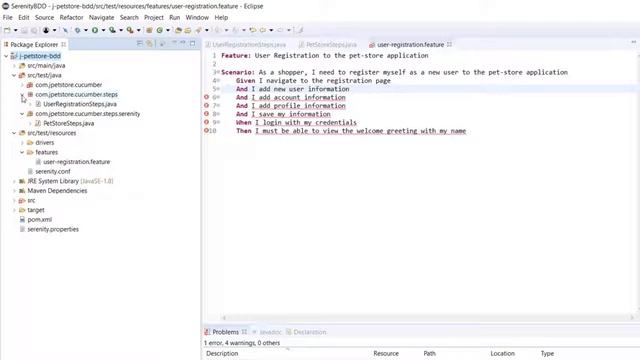The width and height of the screenshot is (640, 360).
Task: Expand the drivers folder
Action: point(22,142)
